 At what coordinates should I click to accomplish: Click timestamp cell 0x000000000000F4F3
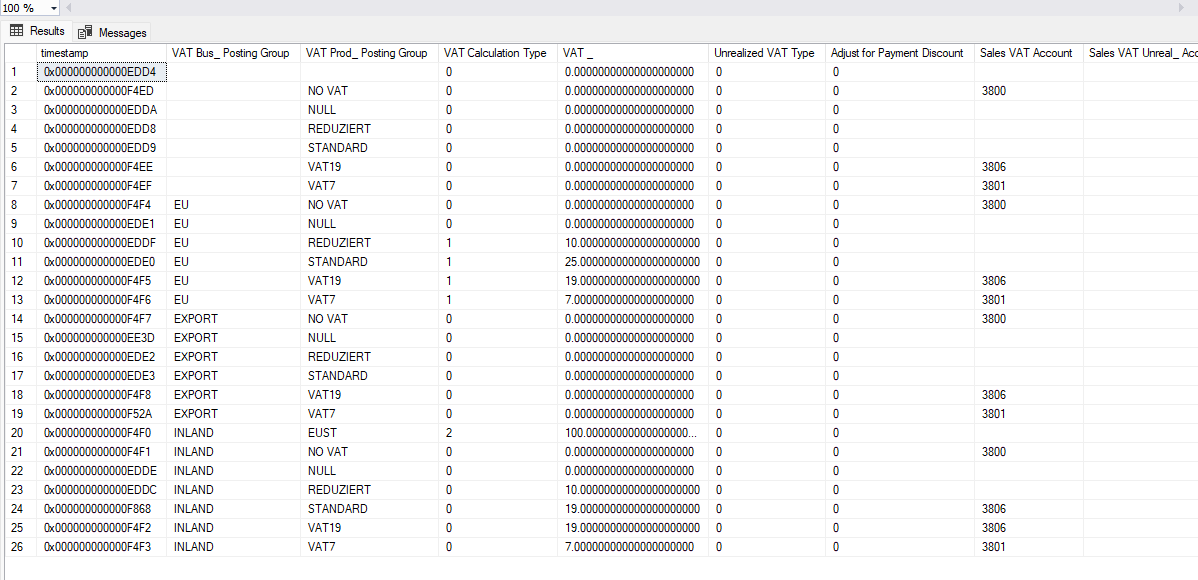point(102,546)
